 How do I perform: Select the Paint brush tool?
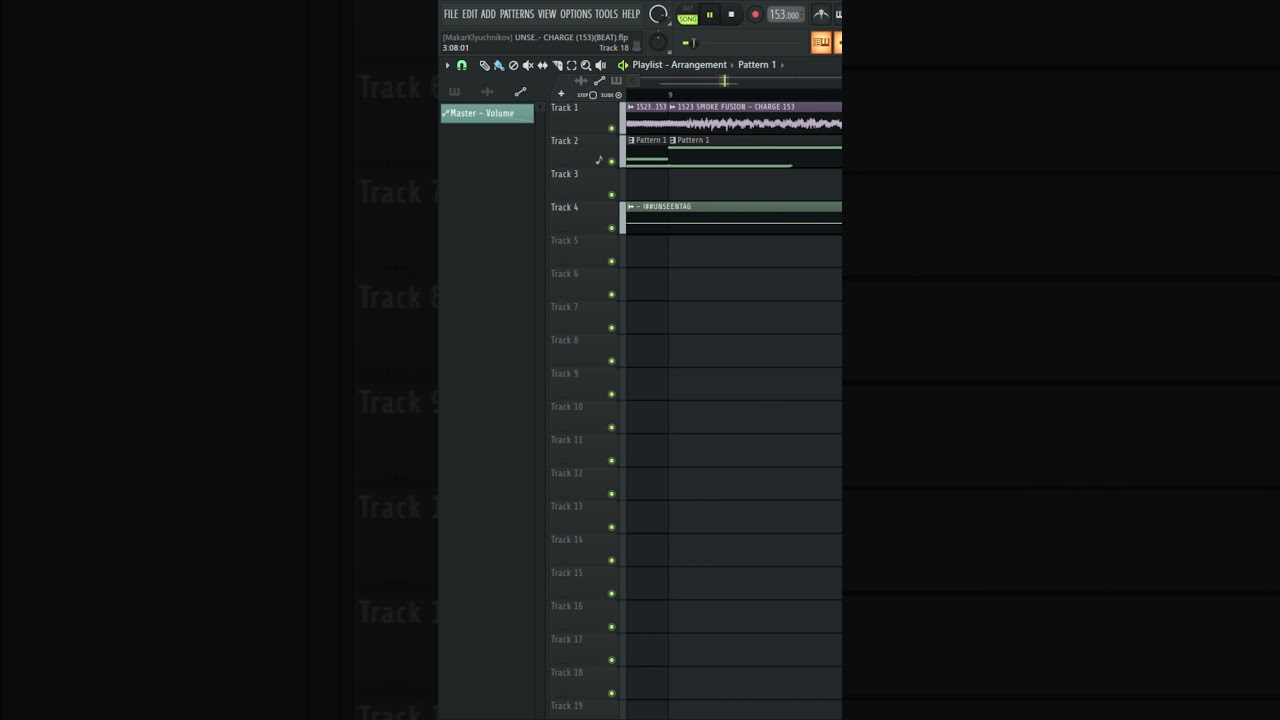(x=498, y=65)
